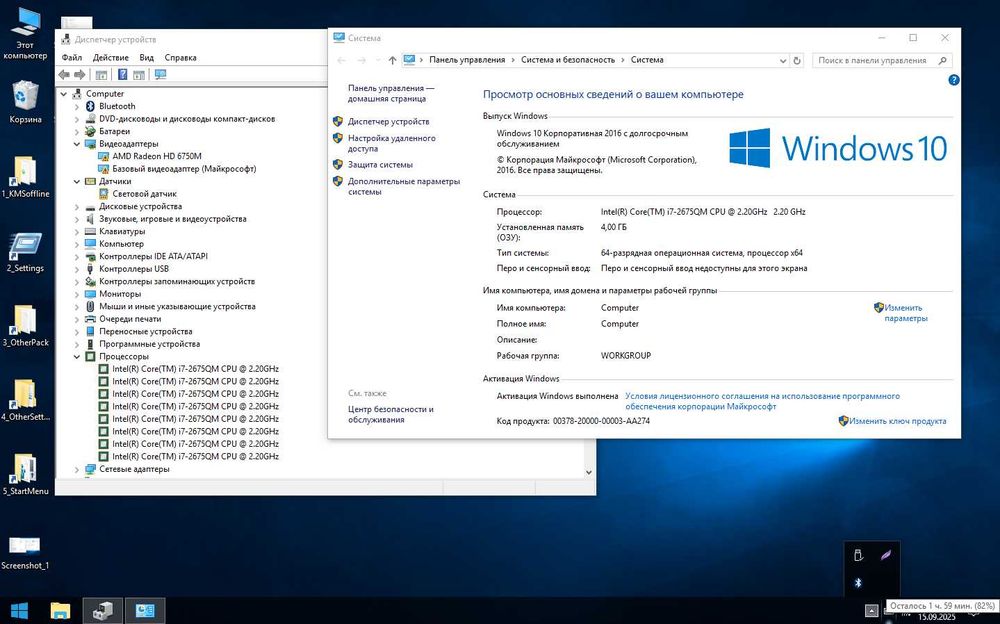Image resolution: width=1000 pixels, height=624 pixels.
Task: Expand the DVD-дисководы node
Action: (77, 119)
